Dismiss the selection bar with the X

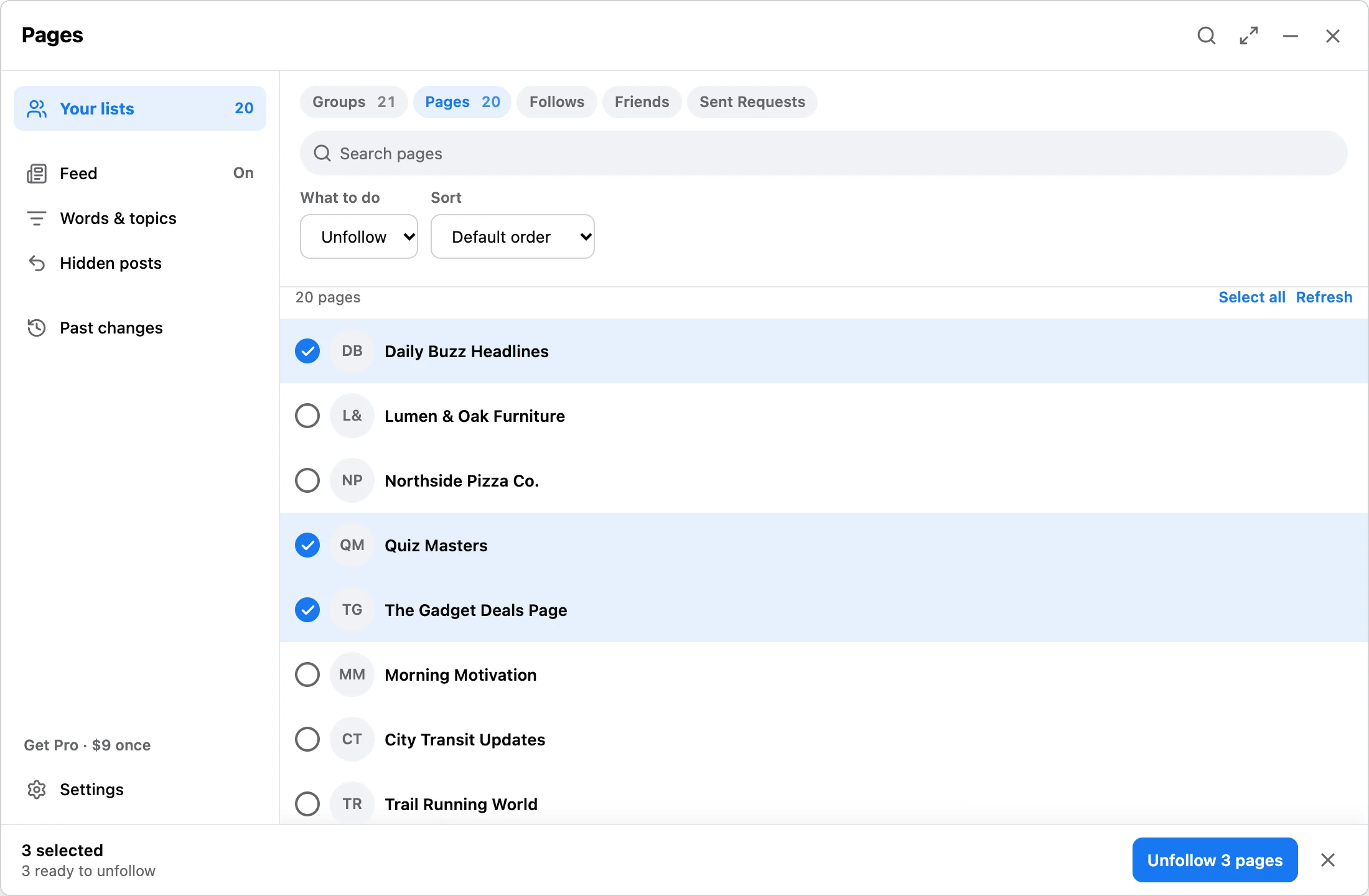(x=1328, y=860)
